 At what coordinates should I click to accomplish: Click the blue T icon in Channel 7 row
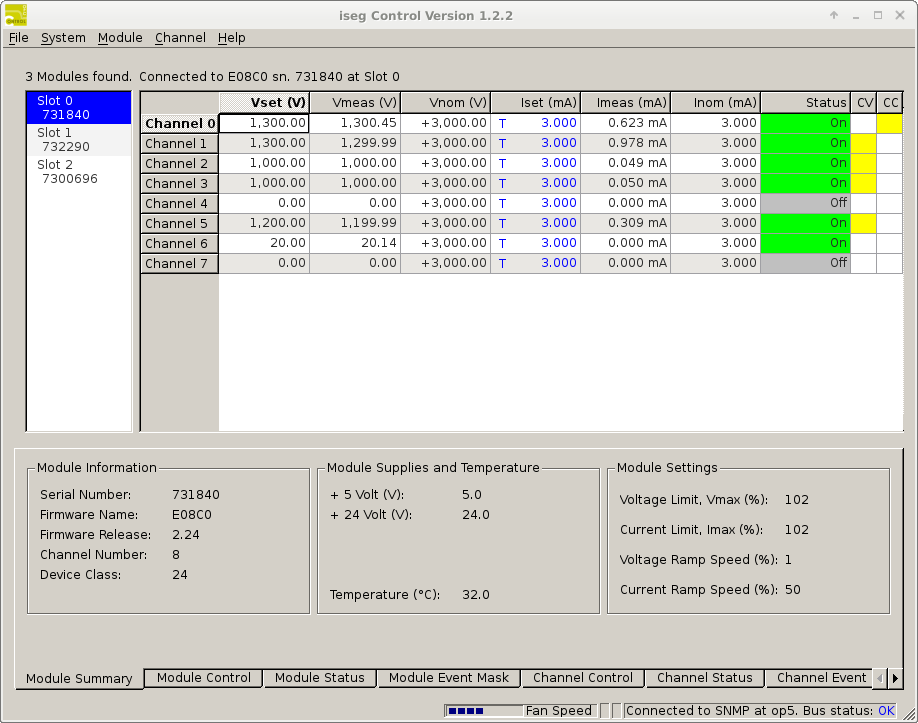tap(502, 263)
